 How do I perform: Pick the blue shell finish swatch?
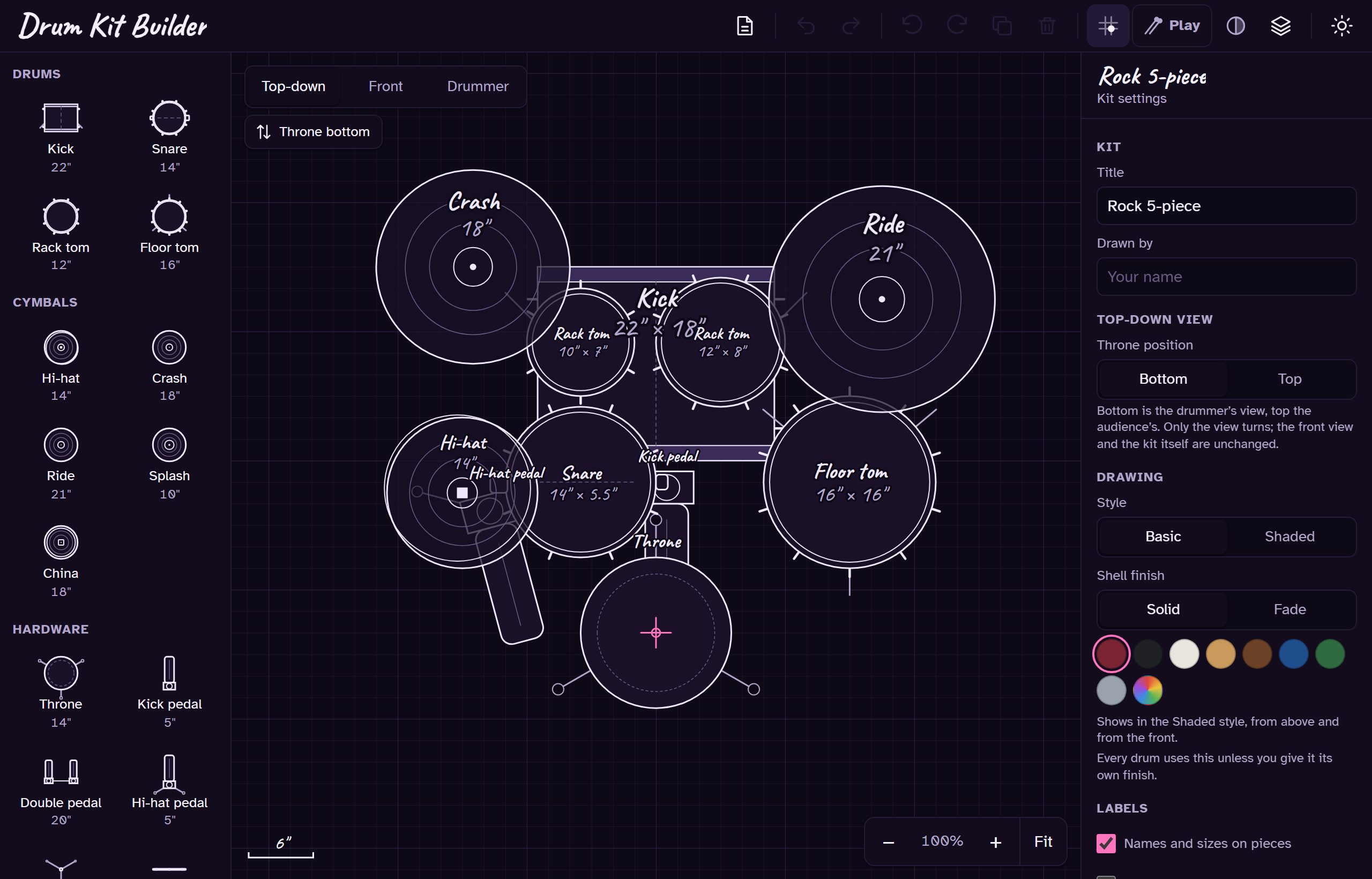click(1293, 654)
